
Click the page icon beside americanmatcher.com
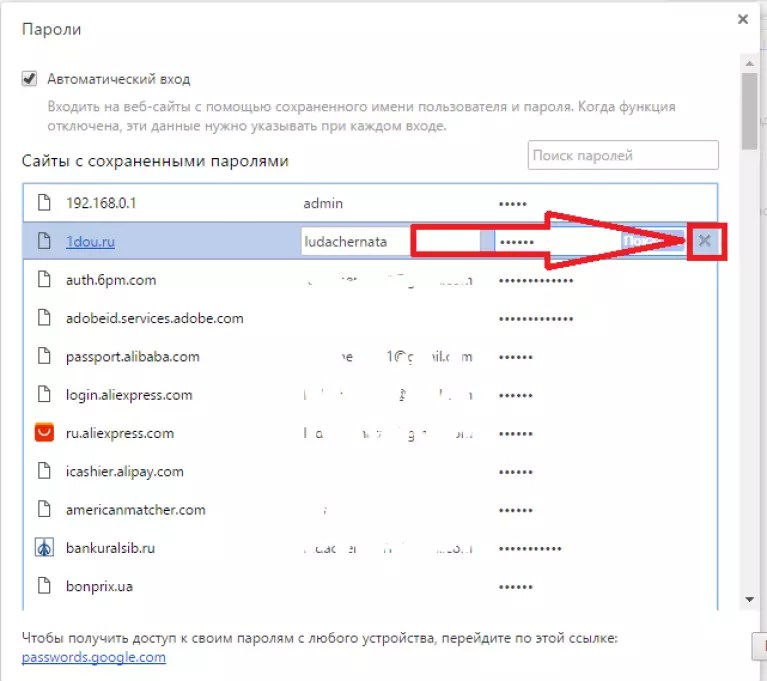tap(44, 509)
